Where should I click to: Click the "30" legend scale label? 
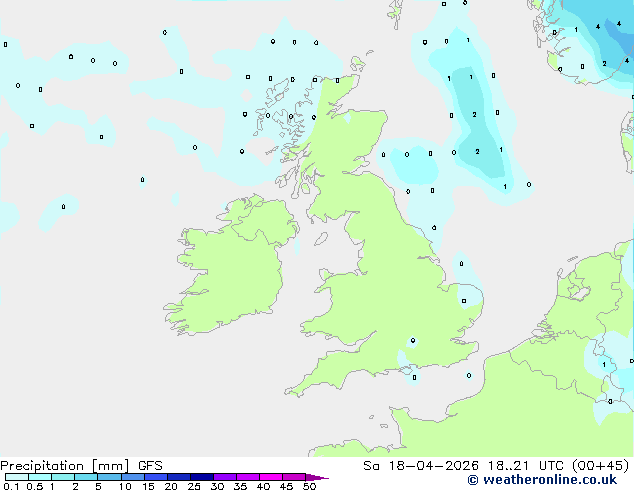(217, 486)
